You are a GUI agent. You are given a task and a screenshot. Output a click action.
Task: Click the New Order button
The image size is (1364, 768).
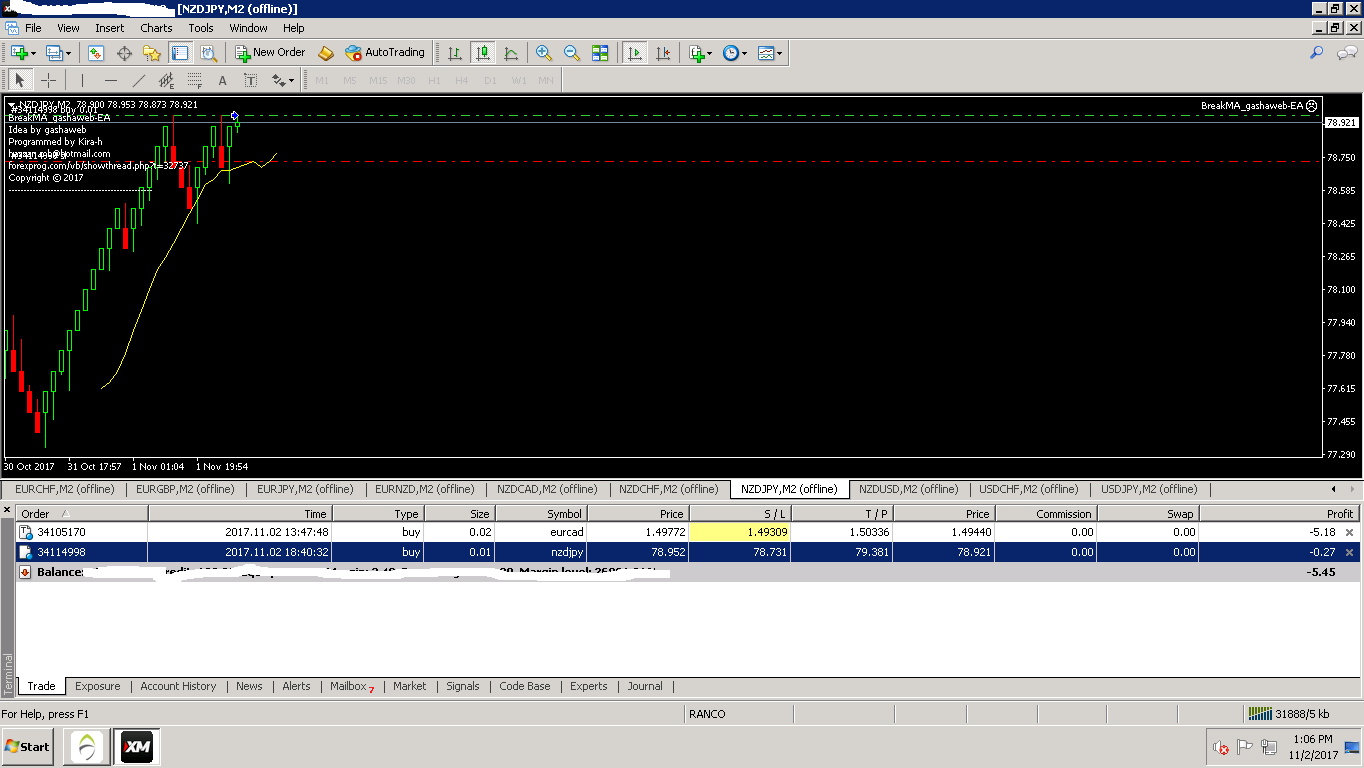pos(270,53)
